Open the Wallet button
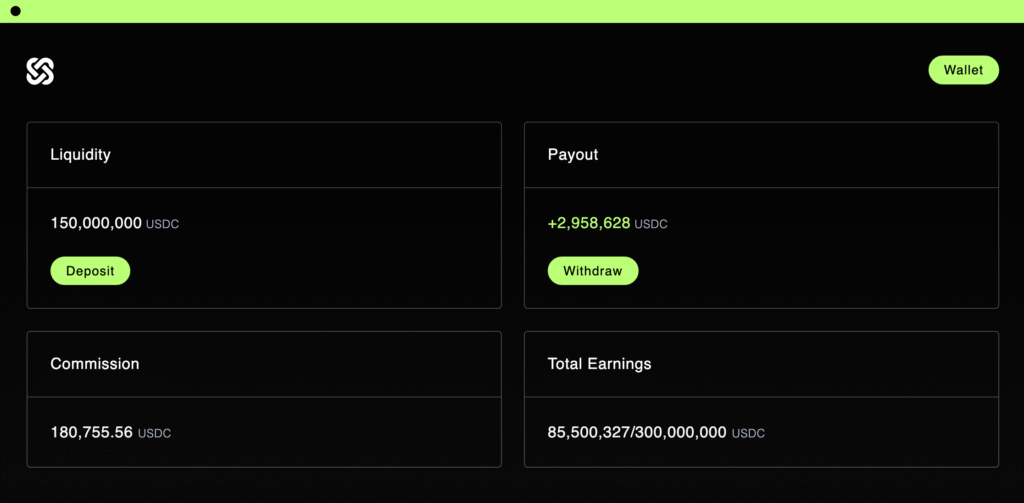The width and height of the screenshot is (1024, 503). (963, 70)
